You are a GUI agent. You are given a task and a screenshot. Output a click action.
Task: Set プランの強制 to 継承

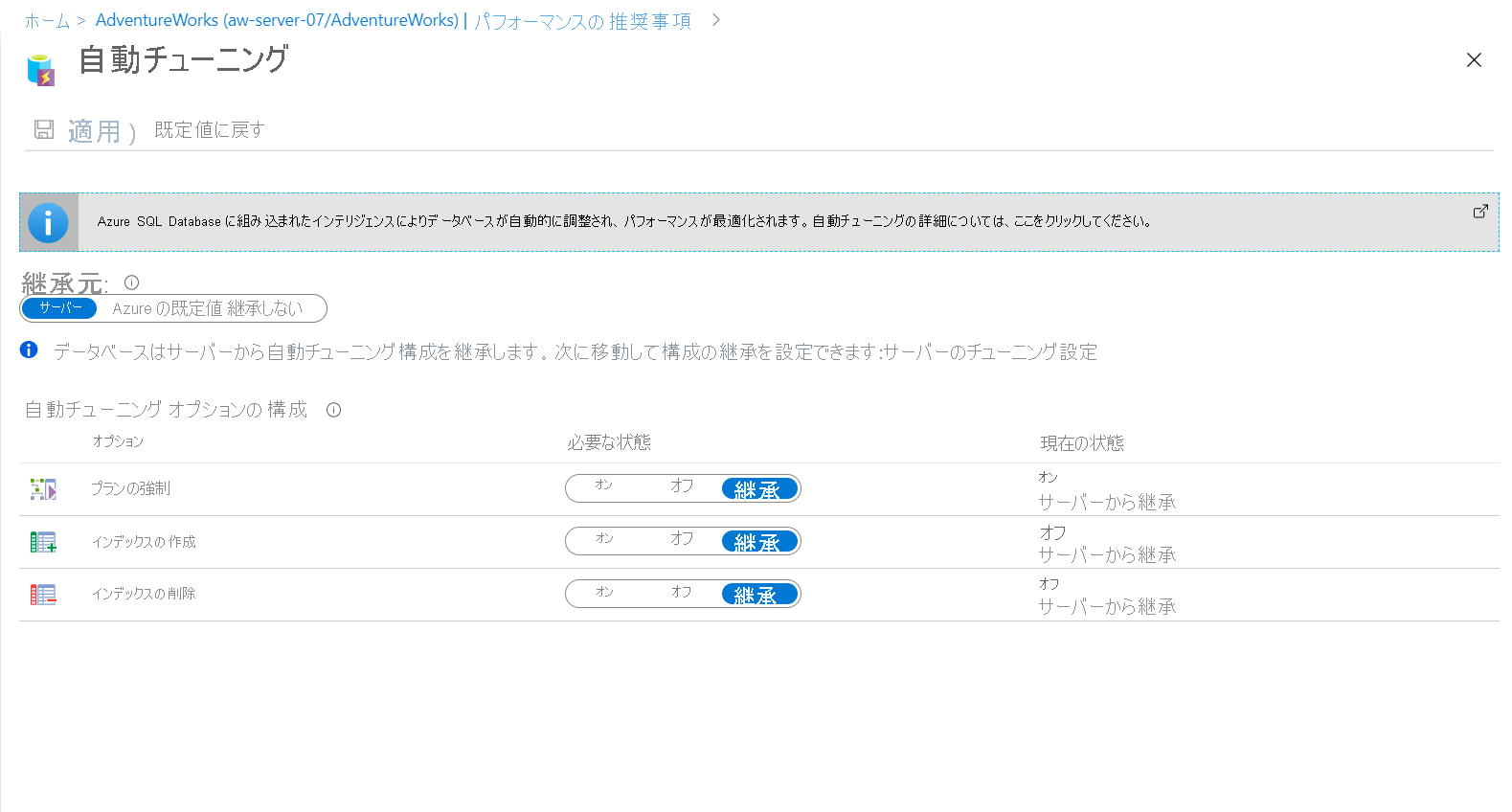[759, 489]
